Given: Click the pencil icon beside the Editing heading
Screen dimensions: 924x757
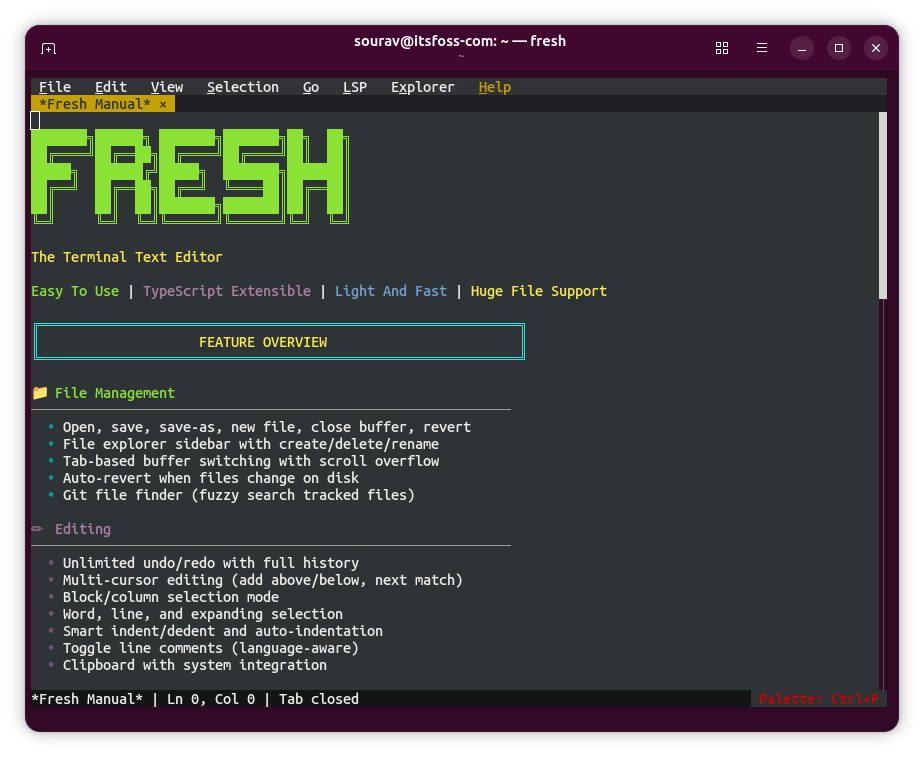Looking at the screenshot, I should [36, 528].
